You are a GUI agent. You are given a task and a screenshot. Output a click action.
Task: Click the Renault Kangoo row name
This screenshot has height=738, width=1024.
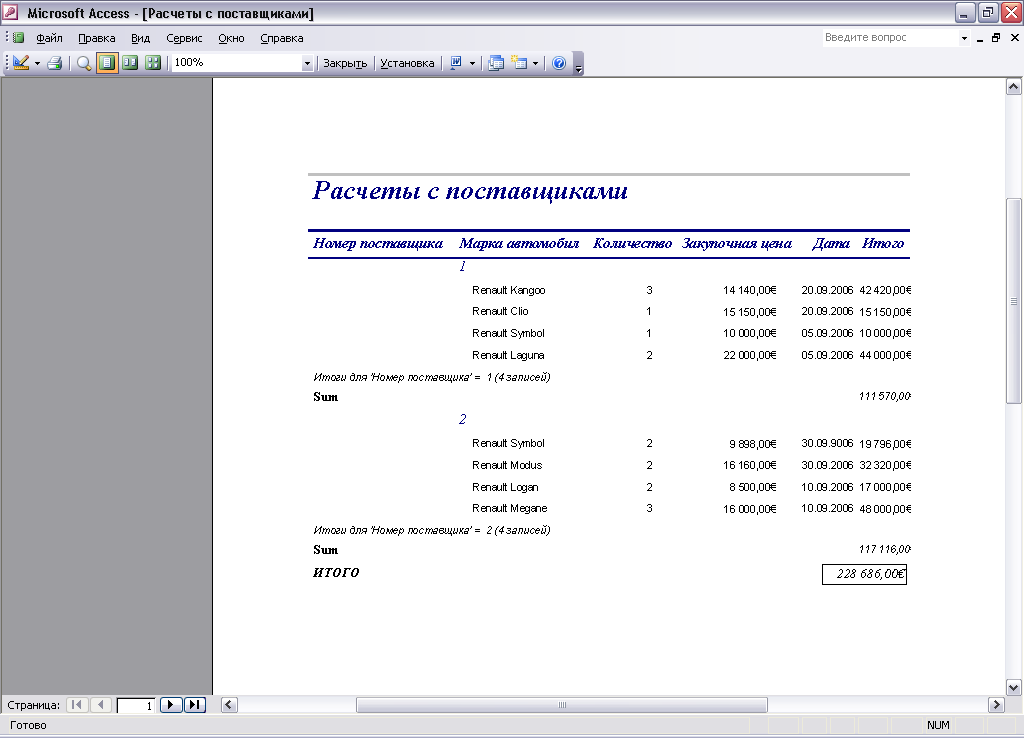[509, 290]
